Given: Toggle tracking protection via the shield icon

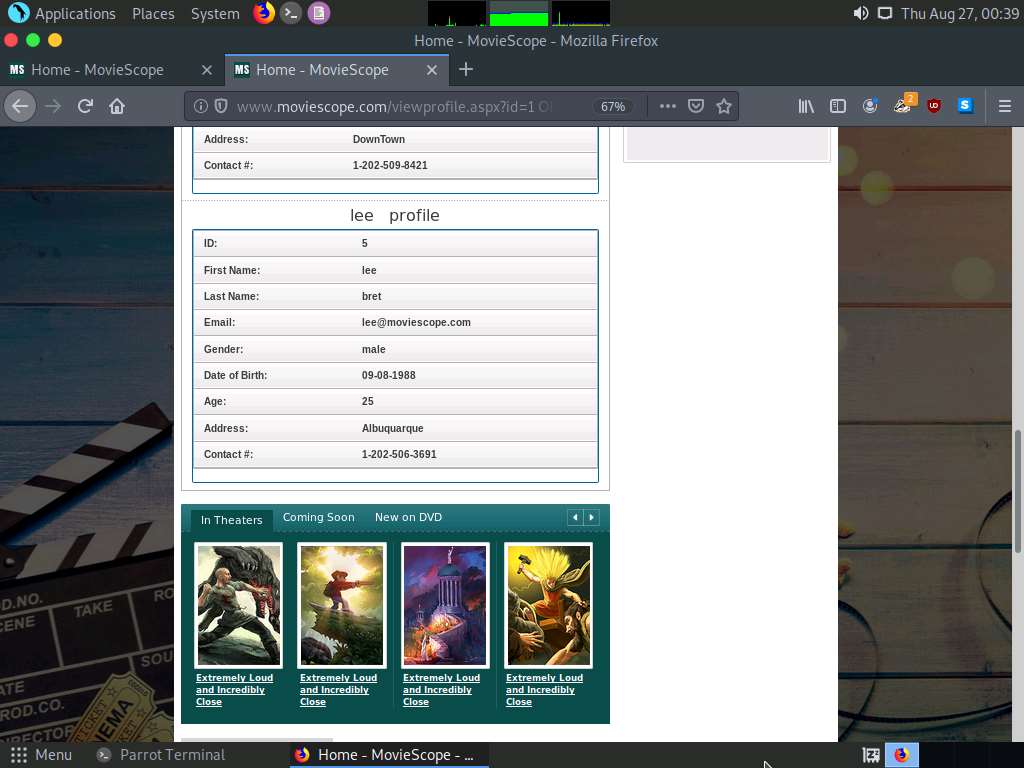Looking at the screenshot, I should click(x=220, y=106).
